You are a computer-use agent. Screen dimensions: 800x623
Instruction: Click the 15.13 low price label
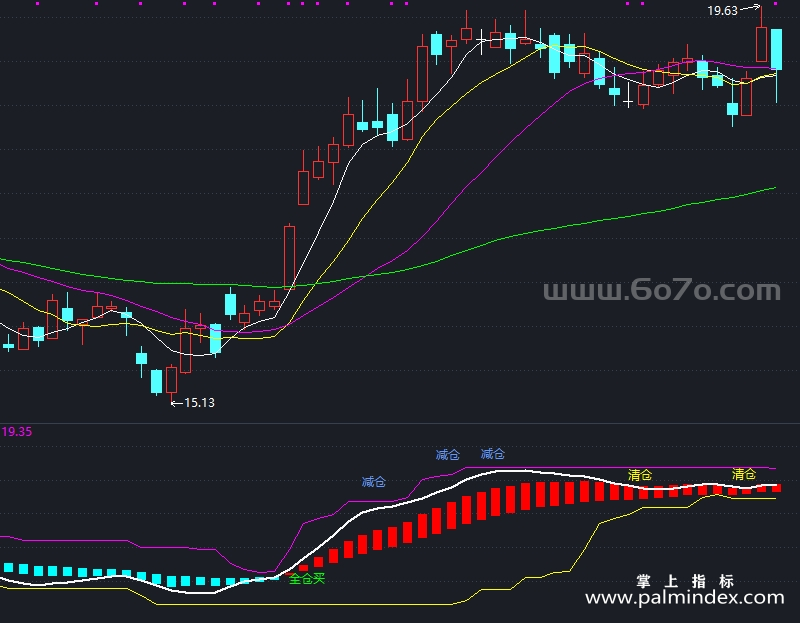point(199,403)
